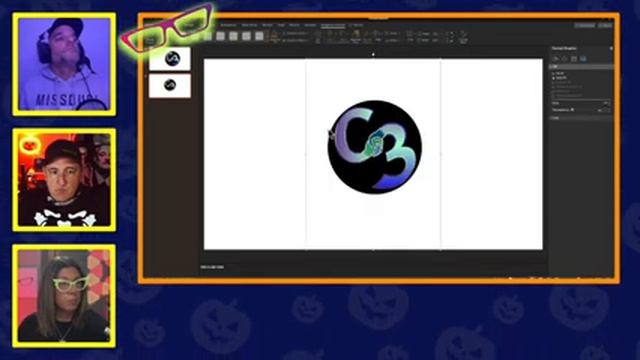Open Effects tab in Format Graphic pane
This screenshot has height=360, width=640.
(x=565, y=59)
